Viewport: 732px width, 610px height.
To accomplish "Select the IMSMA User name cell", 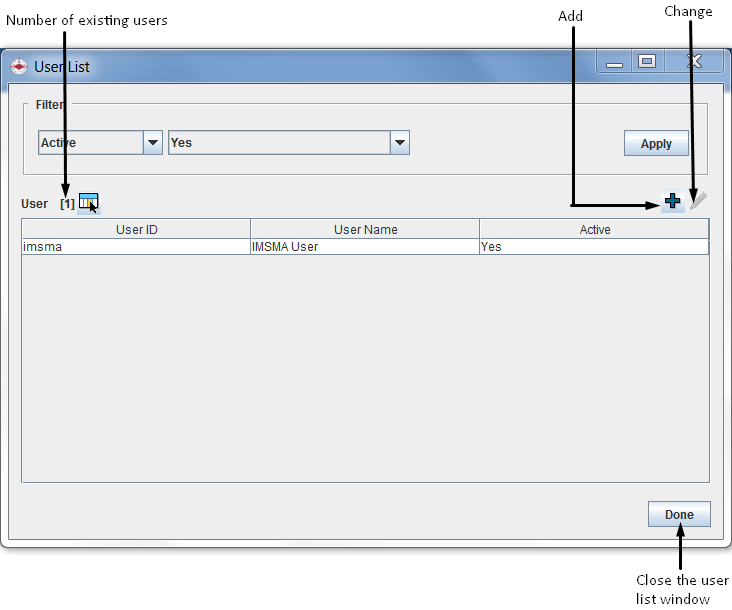I will 365,246.
